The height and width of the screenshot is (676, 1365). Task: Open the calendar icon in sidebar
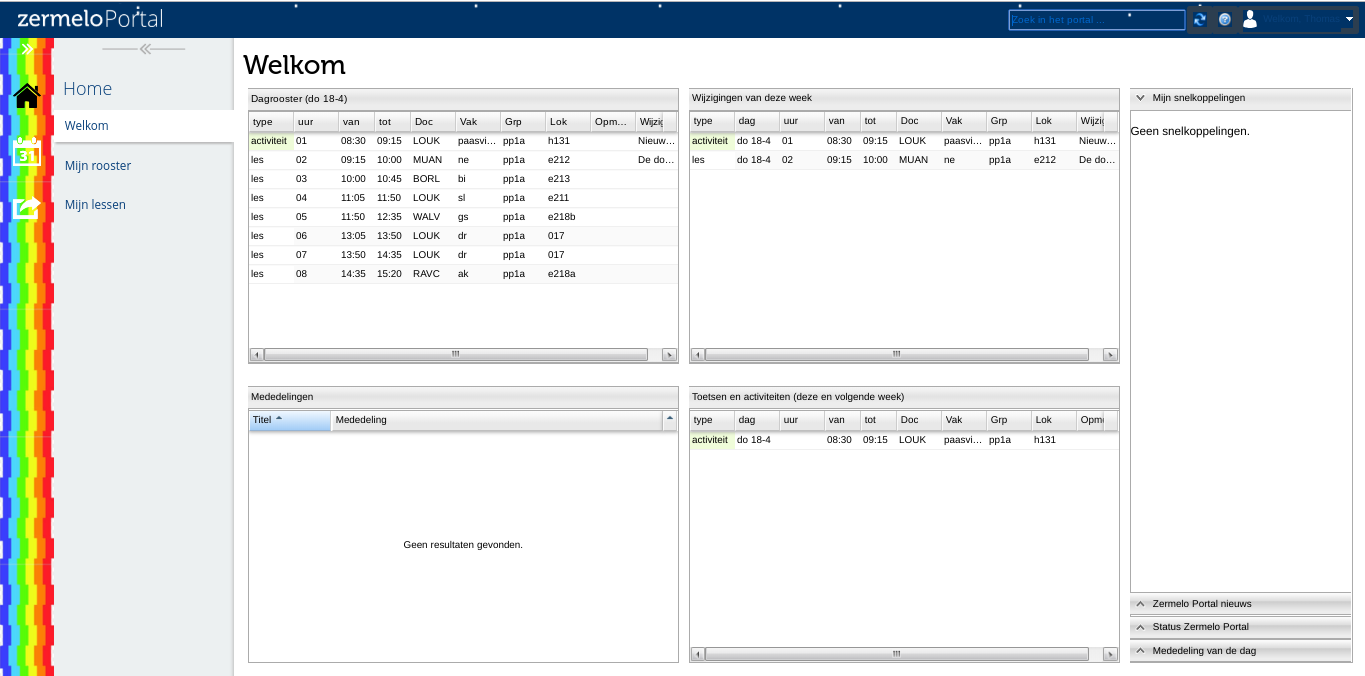[27, 152]
